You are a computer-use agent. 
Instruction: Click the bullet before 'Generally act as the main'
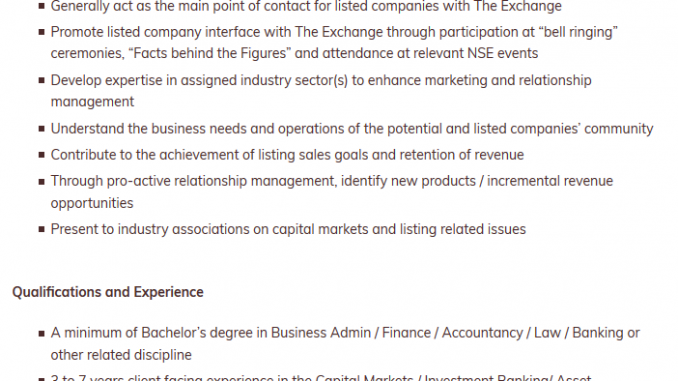[x=42, y=6]
